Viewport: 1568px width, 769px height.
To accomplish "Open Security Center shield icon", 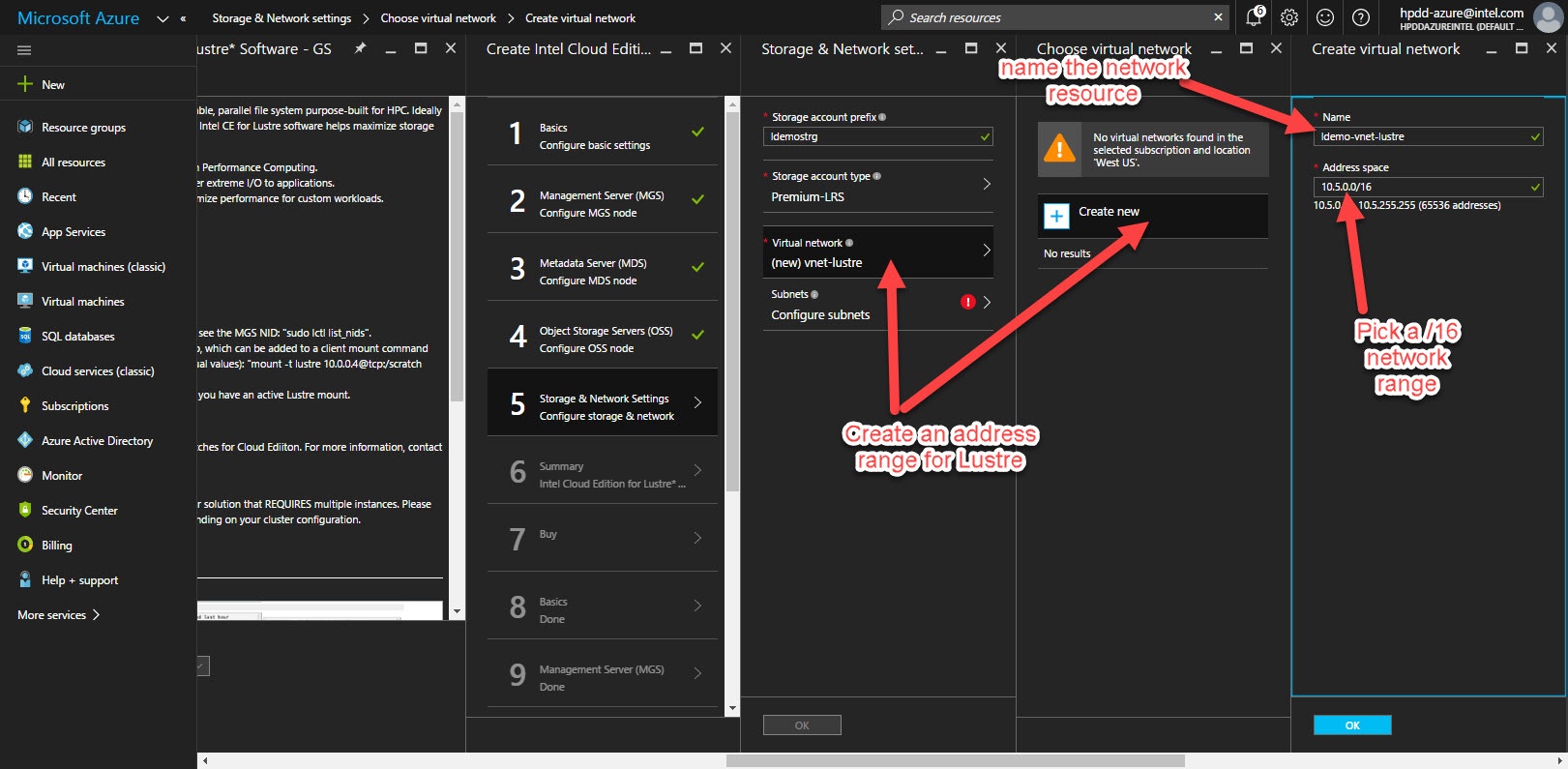I will (25, 510).
